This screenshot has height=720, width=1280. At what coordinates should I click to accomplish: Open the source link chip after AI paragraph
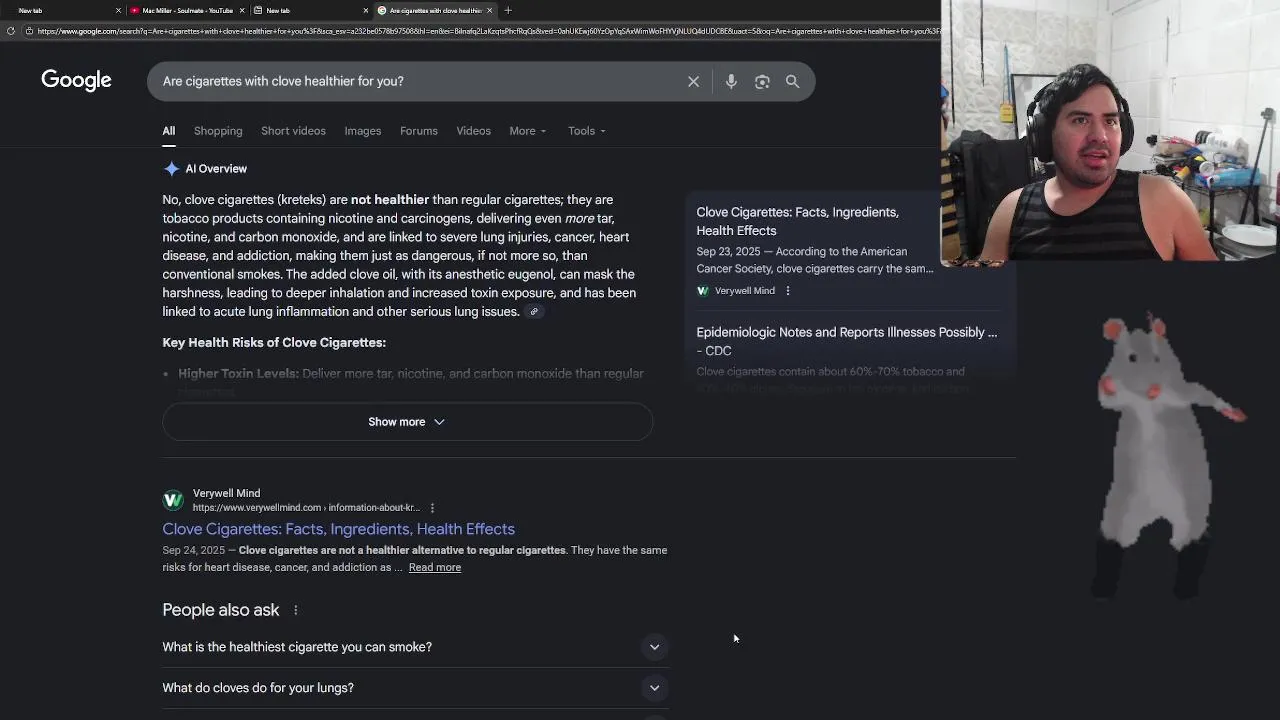pos(534,312)
